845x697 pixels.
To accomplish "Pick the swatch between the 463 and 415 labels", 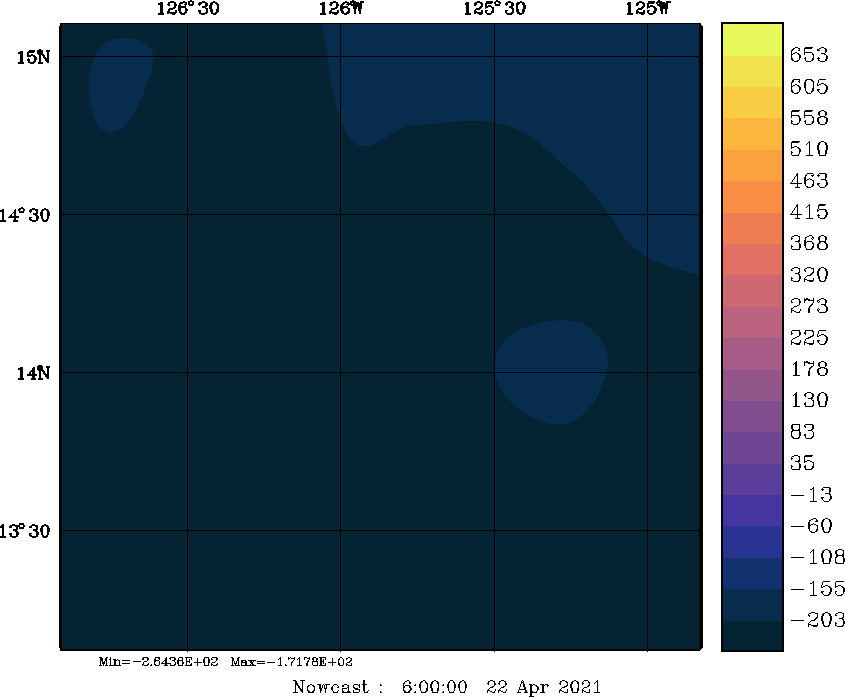I will (x=752, y=197).
